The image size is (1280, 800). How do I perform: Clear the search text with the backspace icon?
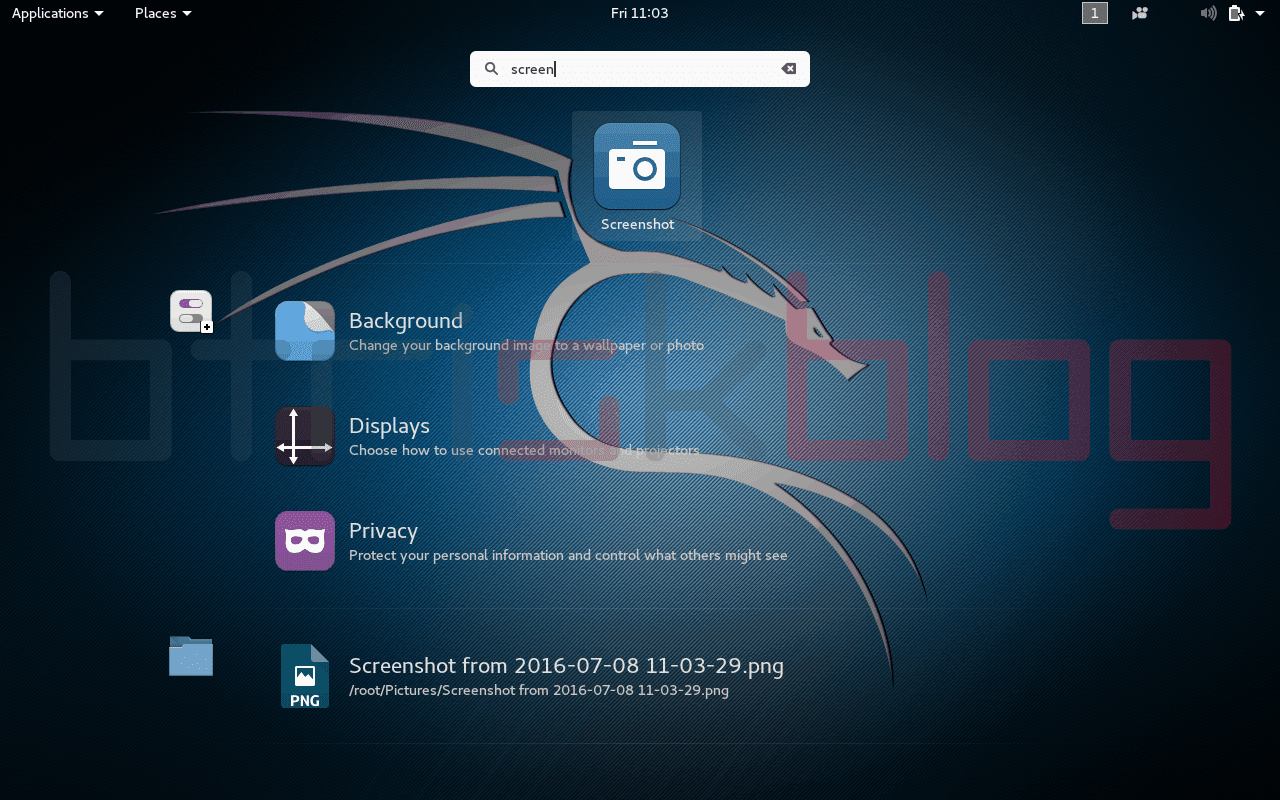pos(789,69)
